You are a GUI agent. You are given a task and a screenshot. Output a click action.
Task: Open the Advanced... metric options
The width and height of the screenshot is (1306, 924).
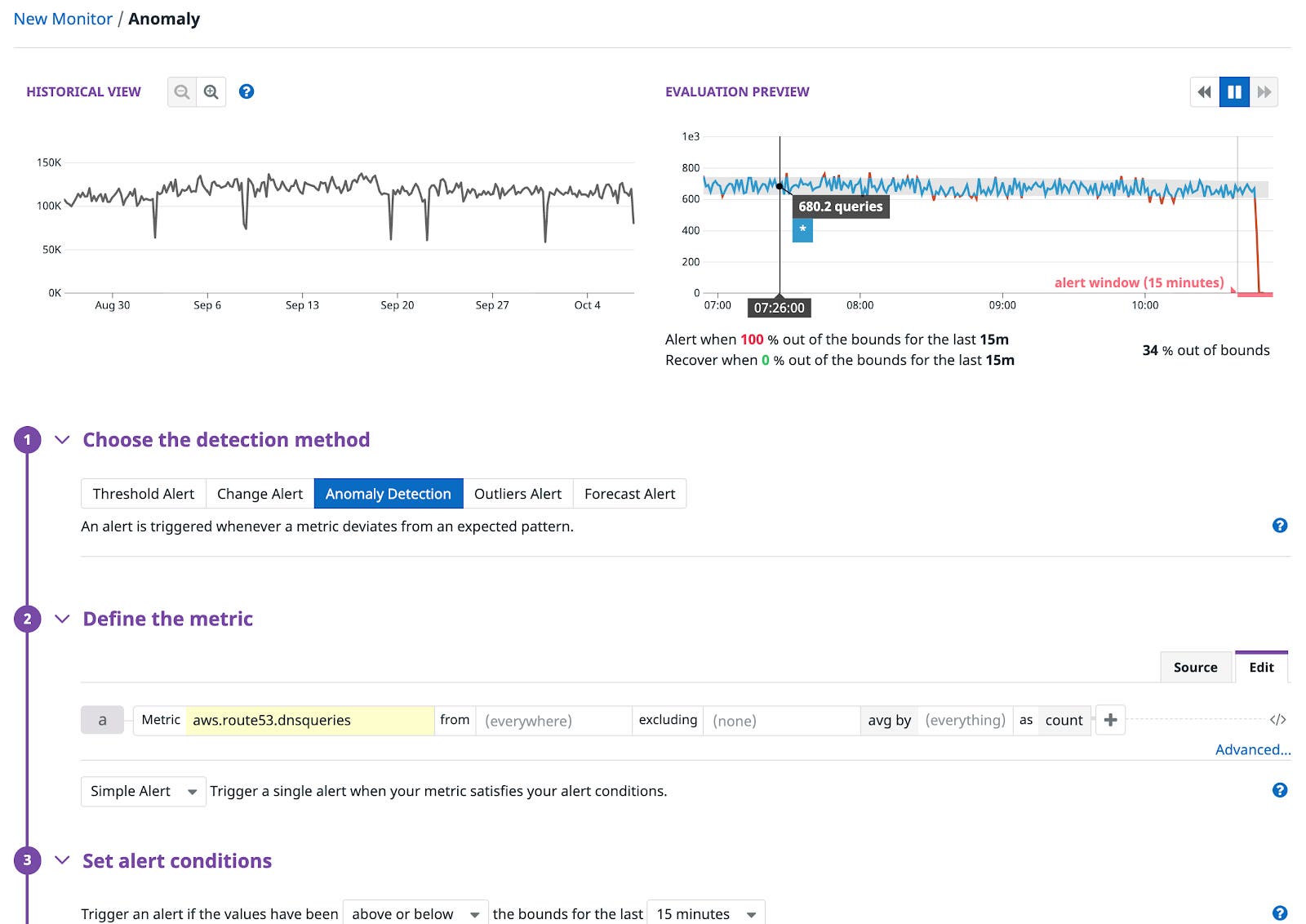tap(1251, 749)
